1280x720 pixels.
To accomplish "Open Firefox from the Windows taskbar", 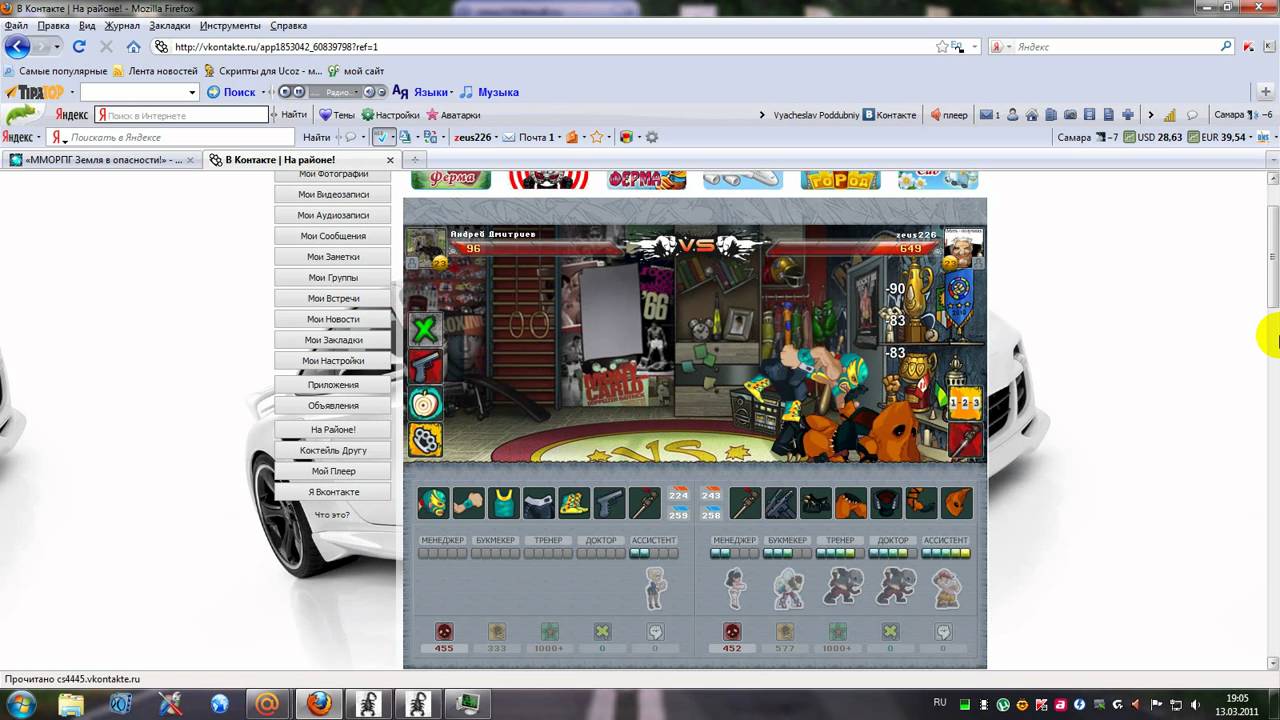I will pyautogui.click(x=318, y=704).
